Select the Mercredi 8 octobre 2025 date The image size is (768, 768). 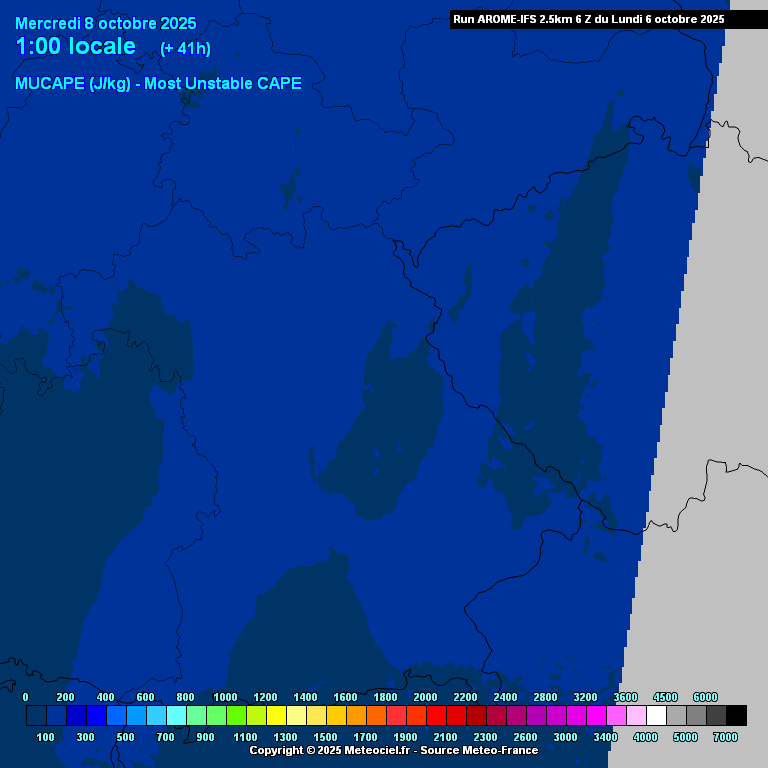[106, 23]
